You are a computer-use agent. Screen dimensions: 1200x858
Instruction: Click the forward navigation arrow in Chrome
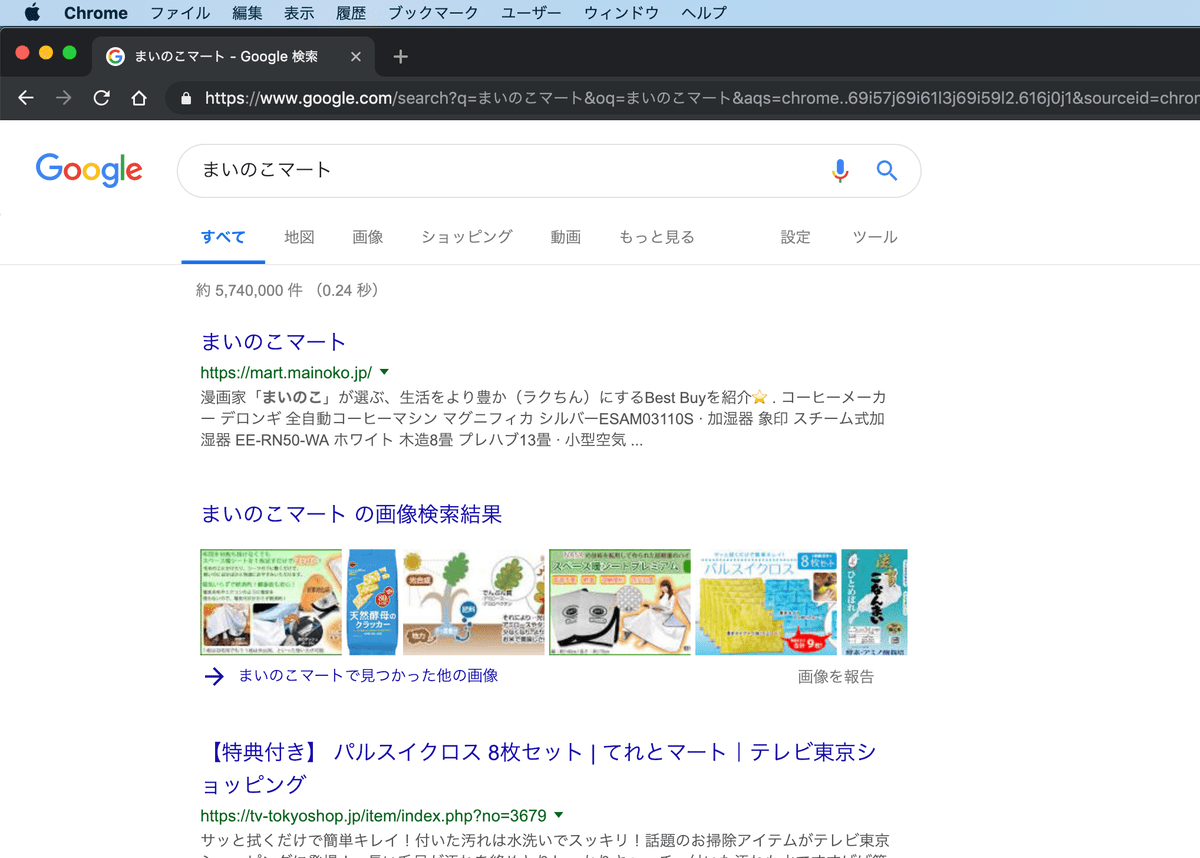click(x=63, y=99)
